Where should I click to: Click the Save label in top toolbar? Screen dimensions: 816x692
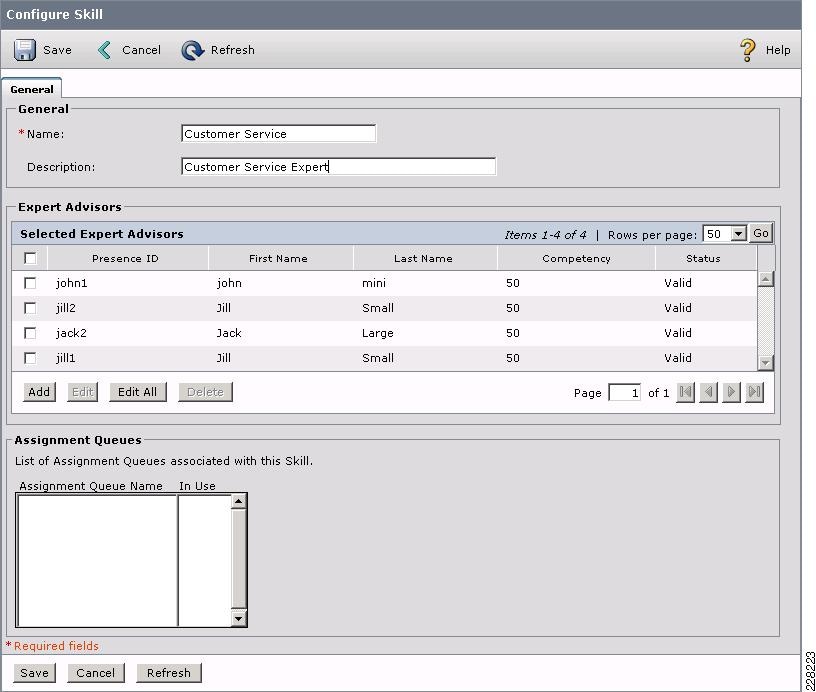click(x=57, y=50)
